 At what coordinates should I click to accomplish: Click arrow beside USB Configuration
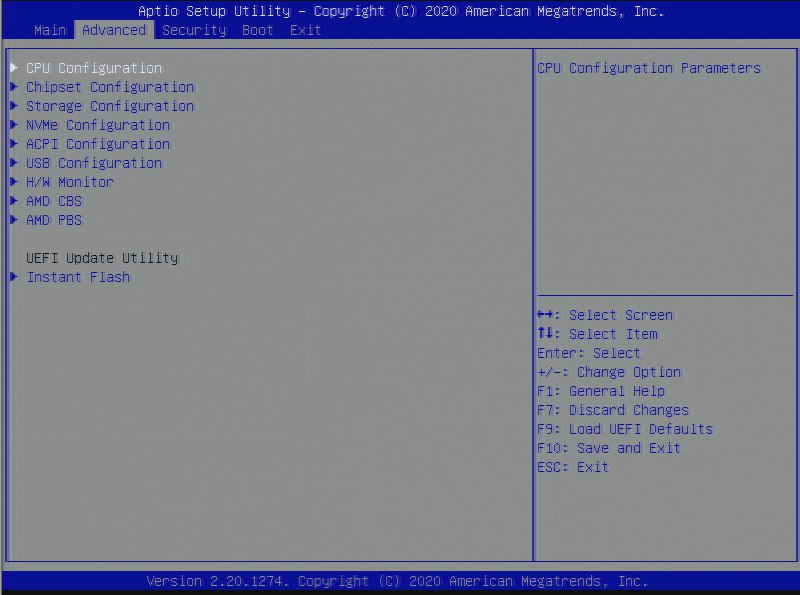pyautogui.click(x=14, y=163)
